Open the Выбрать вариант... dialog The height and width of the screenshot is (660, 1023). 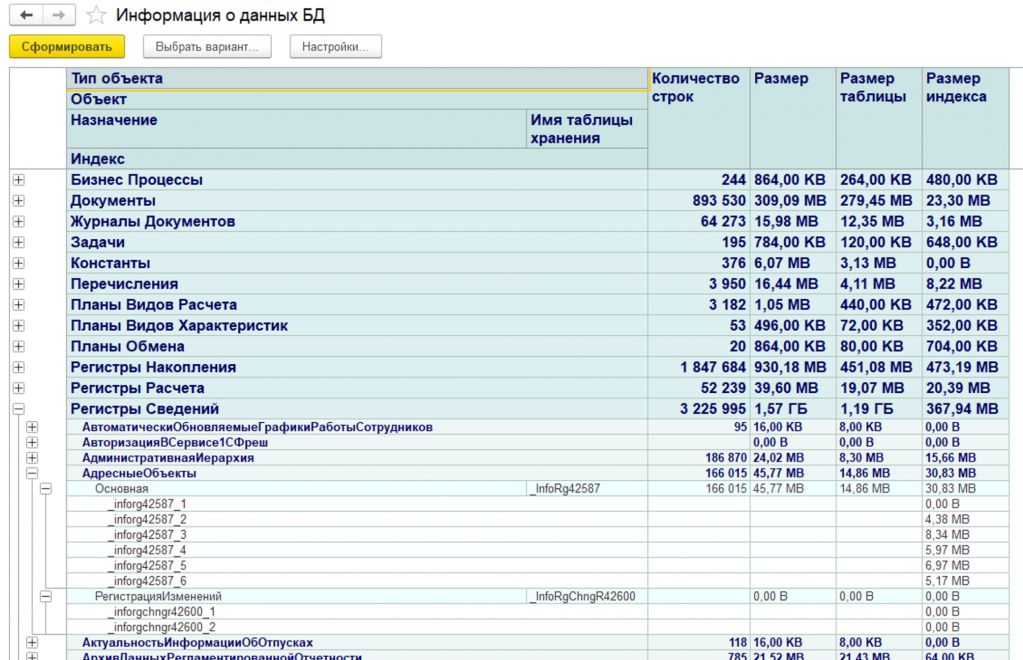[207, 47]
